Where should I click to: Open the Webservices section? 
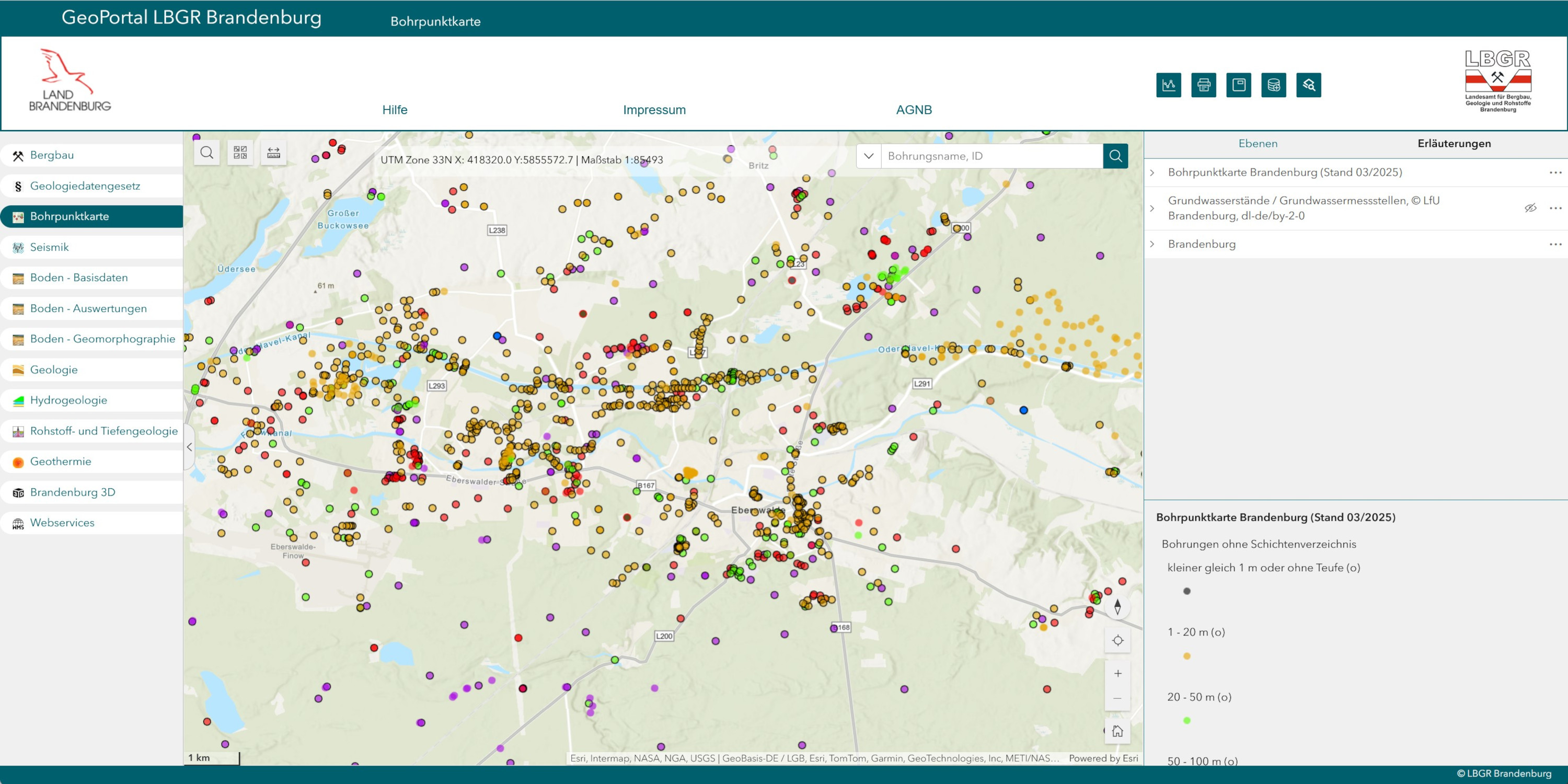point(91,523)
